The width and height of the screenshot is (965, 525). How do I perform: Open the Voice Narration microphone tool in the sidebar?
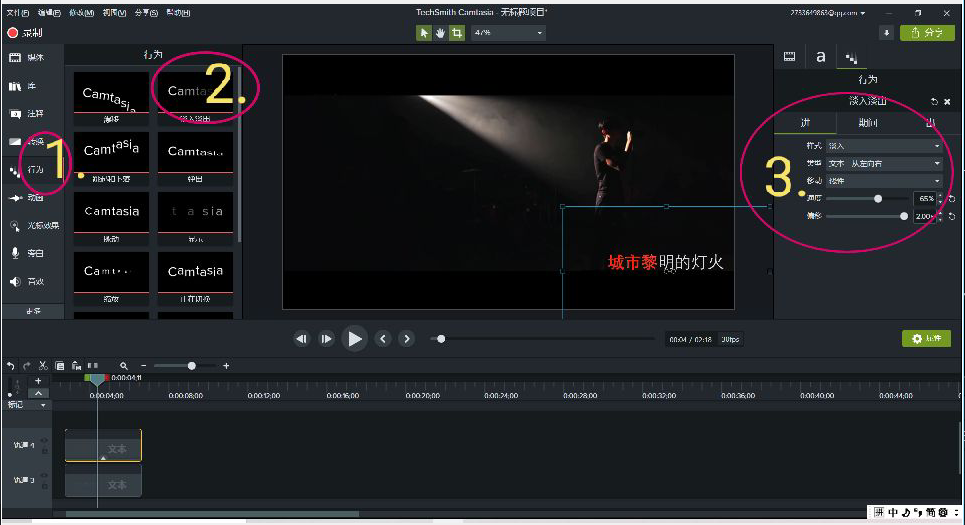click(32, 253)
